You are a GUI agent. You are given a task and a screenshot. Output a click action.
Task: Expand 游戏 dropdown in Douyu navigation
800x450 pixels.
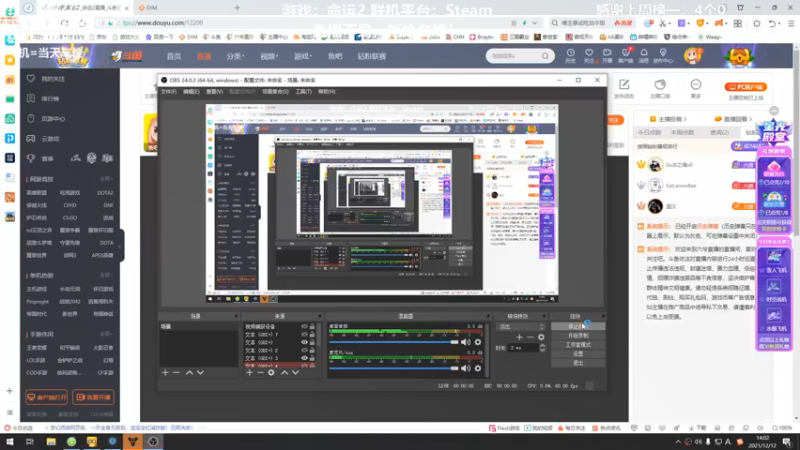click(303, 56)
